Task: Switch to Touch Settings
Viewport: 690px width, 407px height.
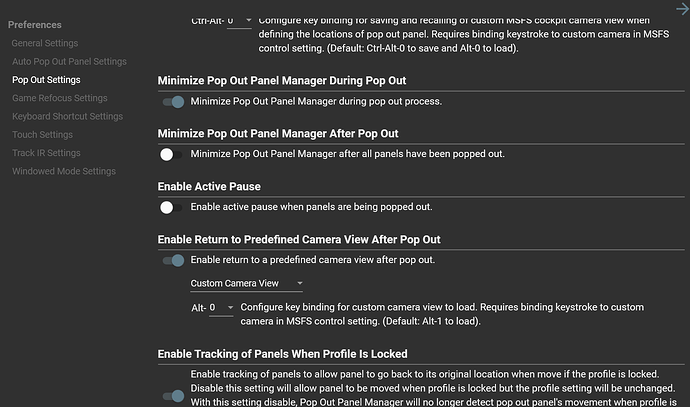Action: point(42,134)
